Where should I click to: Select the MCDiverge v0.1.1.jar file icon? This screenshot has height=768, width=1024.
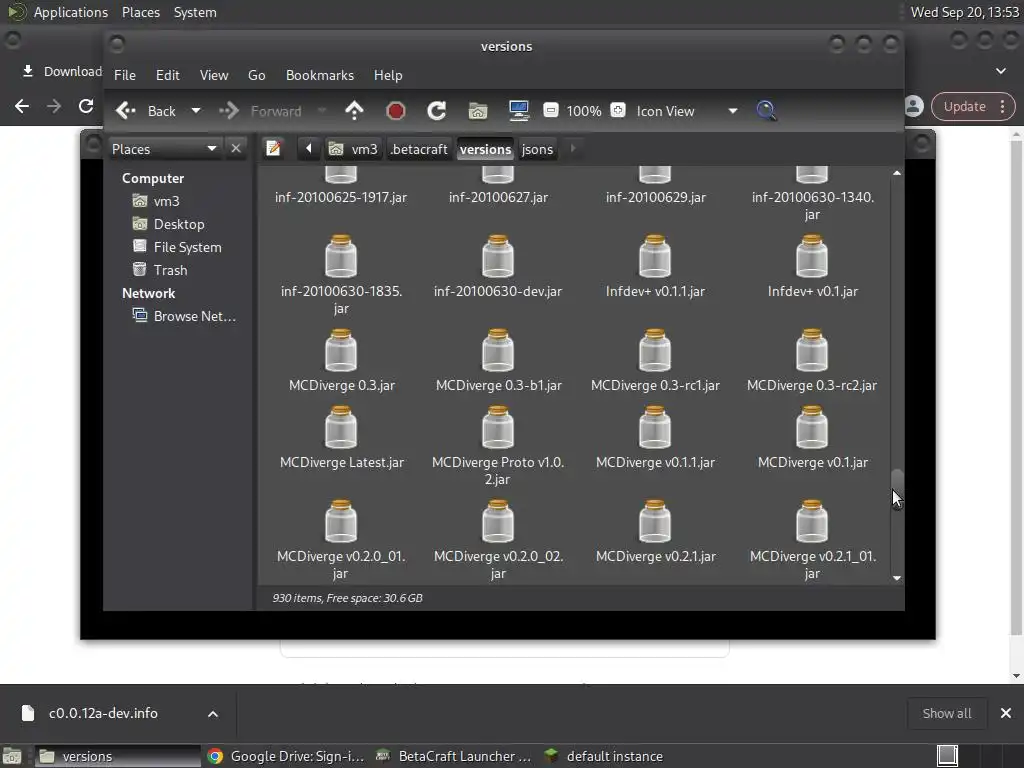[x=655, y=428]
